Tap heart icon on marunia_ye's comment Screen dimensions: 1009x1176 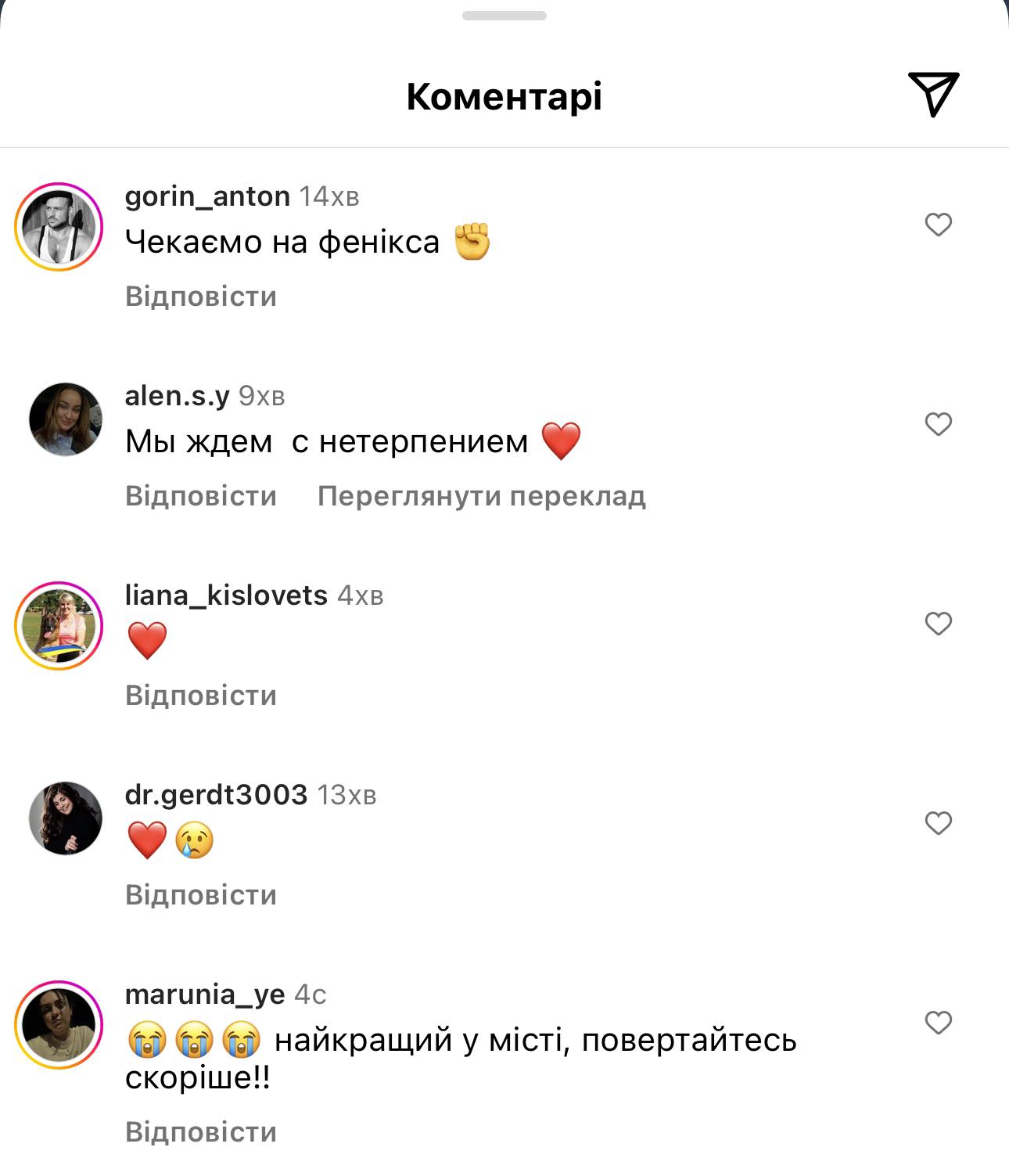[x=938, y=1023]
